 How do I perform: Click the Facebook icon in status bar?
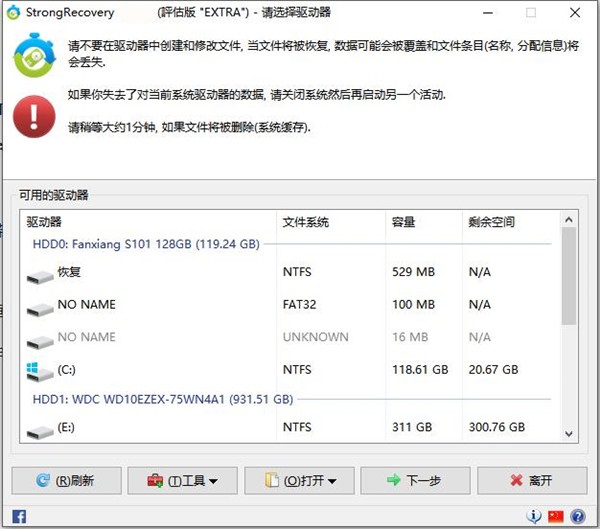[x=19, y=516]
